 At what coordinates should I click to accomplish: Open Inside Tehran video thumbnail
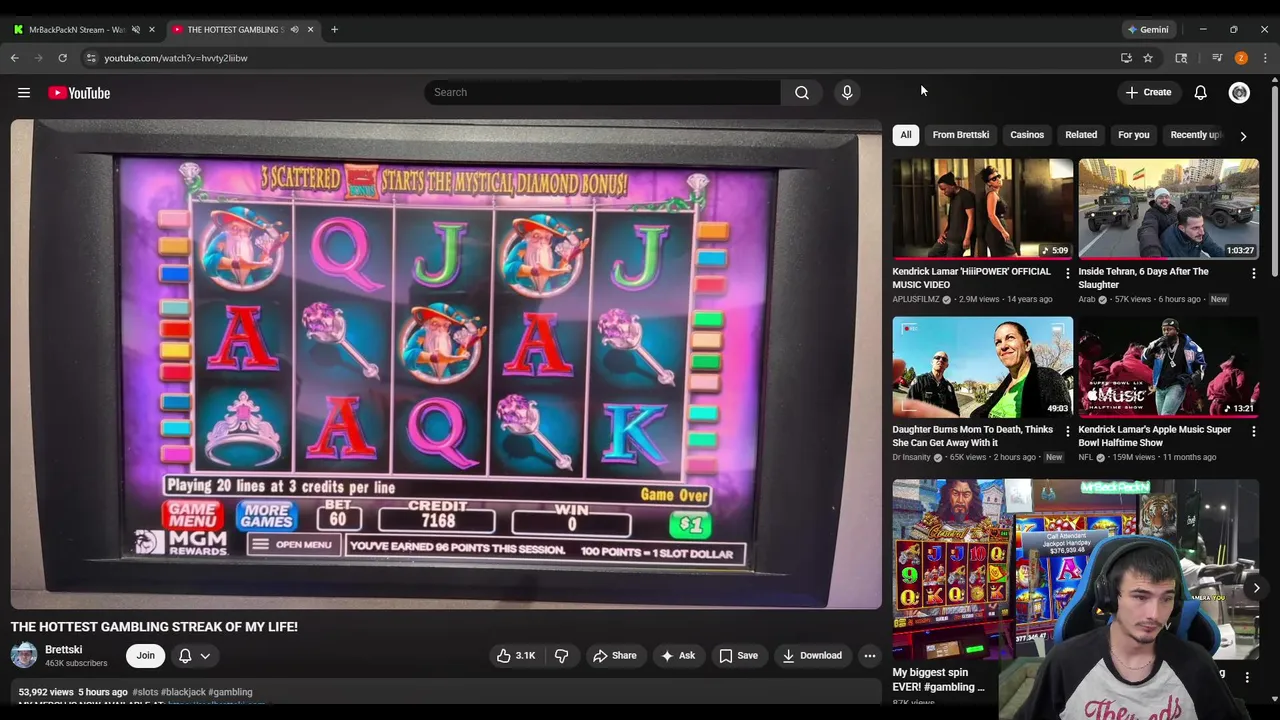point(1168,208)
